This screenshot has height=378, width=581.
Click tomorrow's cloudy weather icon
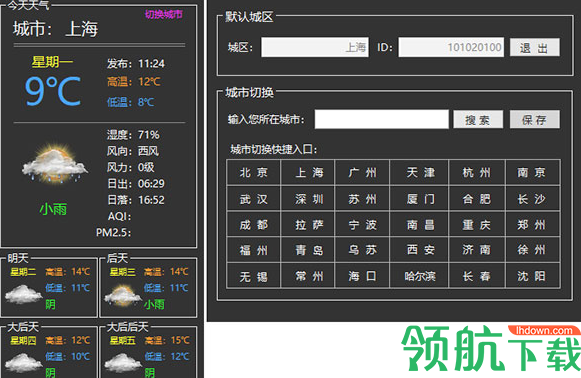pos(24,294)
